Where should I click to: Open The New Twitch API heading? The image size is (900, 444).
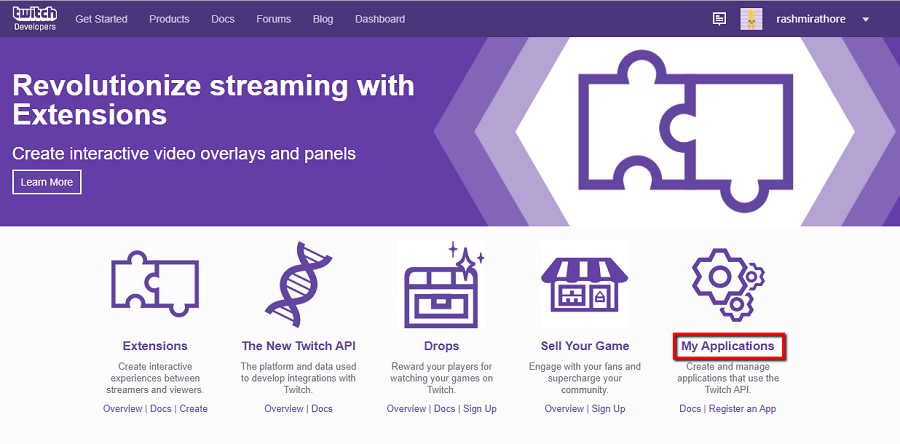point(298,346)
